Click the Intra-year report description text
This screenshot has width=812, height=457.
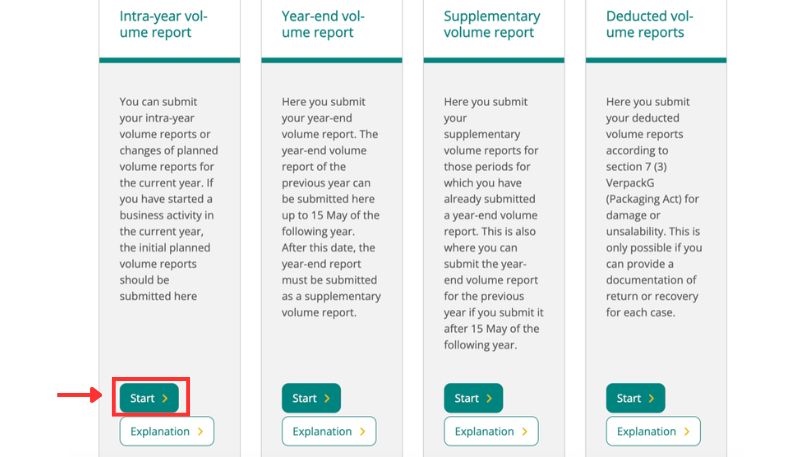point(167,198)
